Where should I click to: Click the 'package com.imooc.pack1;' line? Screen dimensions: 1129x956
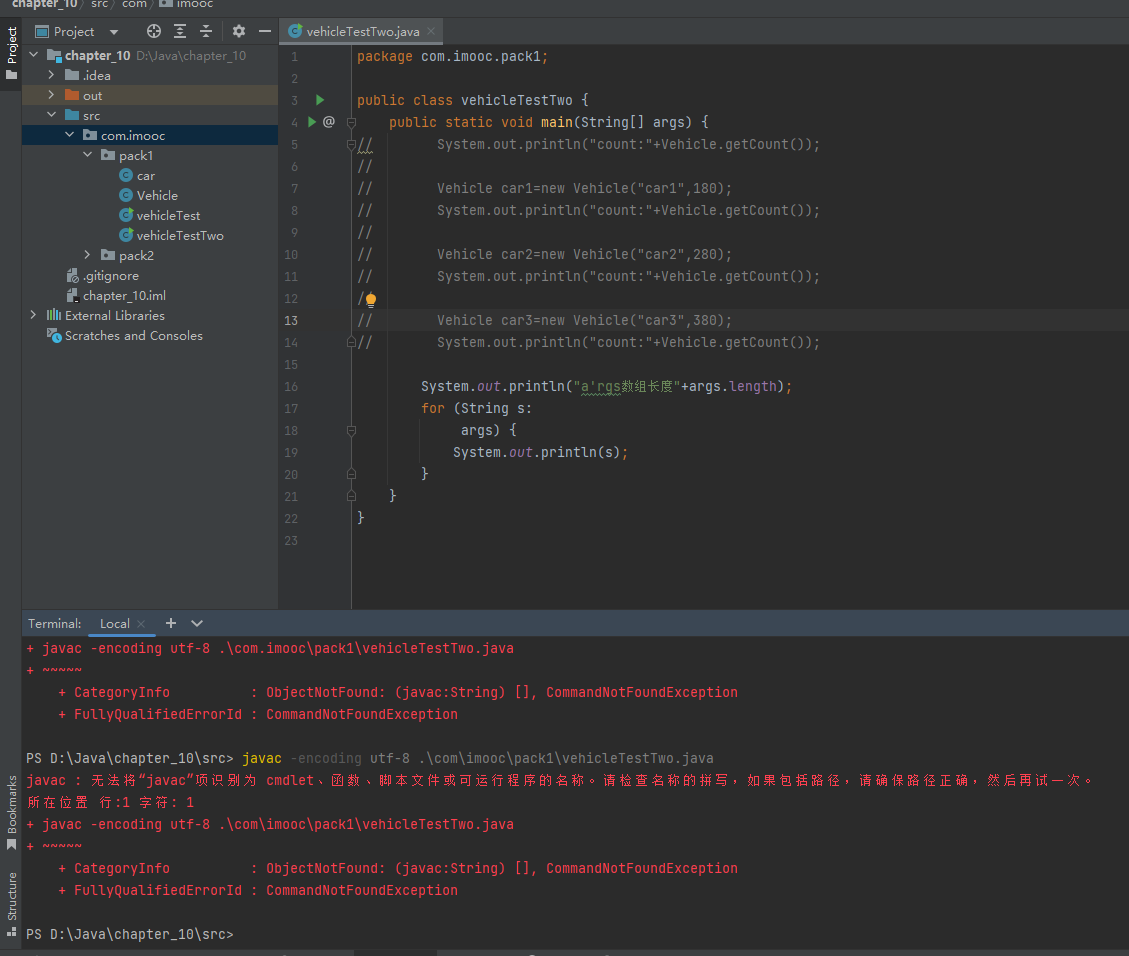[452, 56]
